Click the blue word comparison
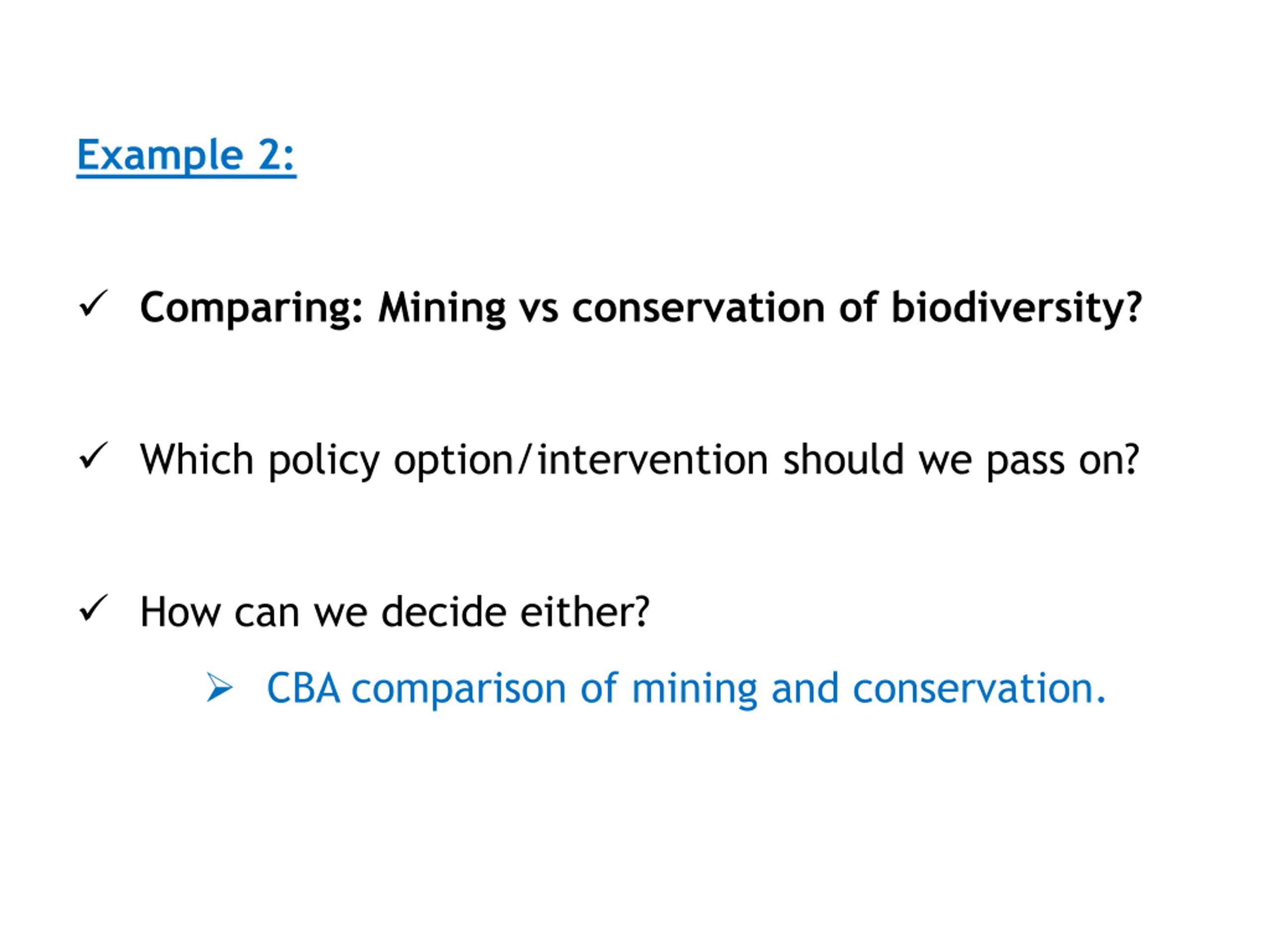This screenshot has width=1270, height=952. 459,690
